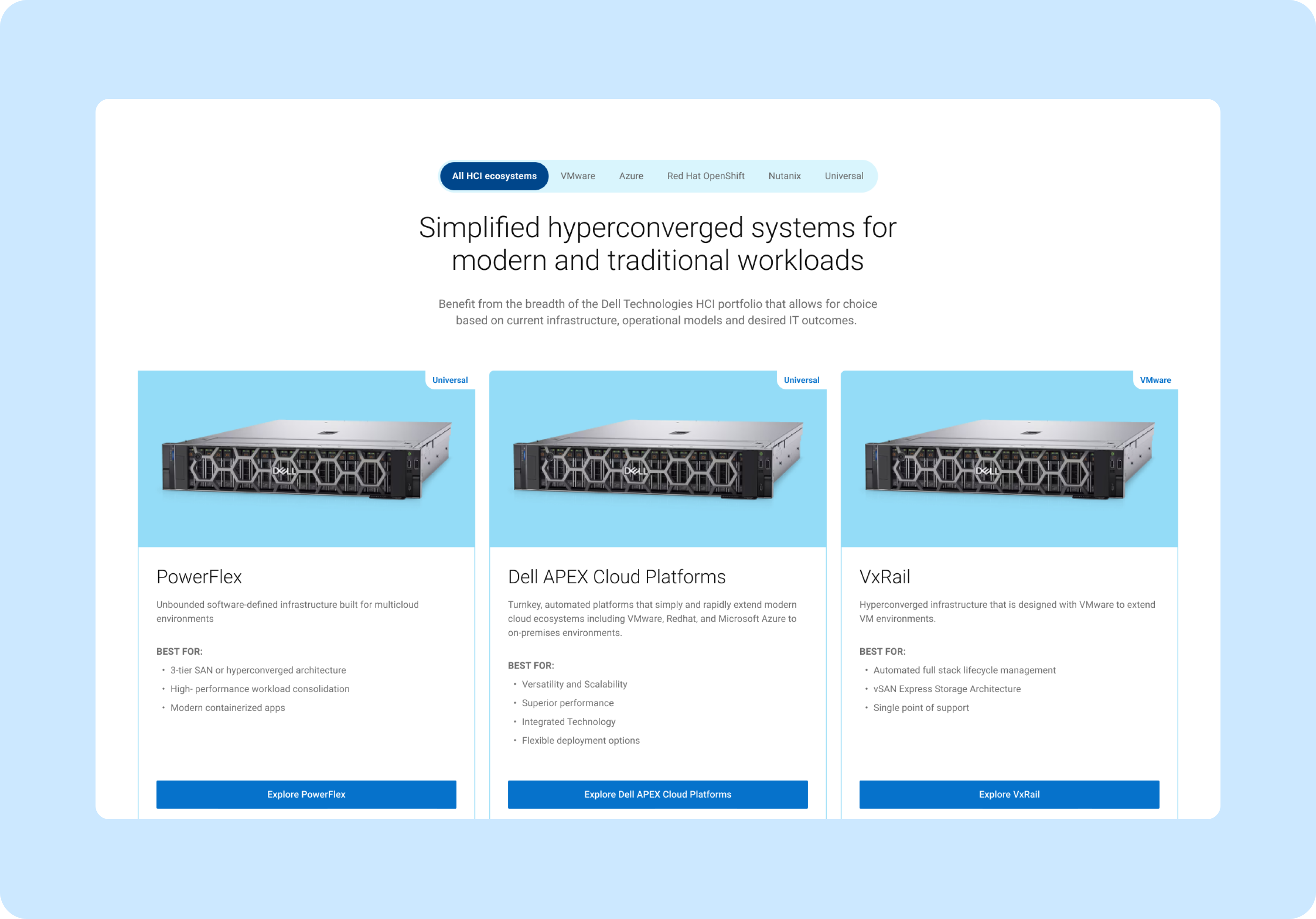
Task: Click the Explore PowerFlex button
Action: (306, 794)
